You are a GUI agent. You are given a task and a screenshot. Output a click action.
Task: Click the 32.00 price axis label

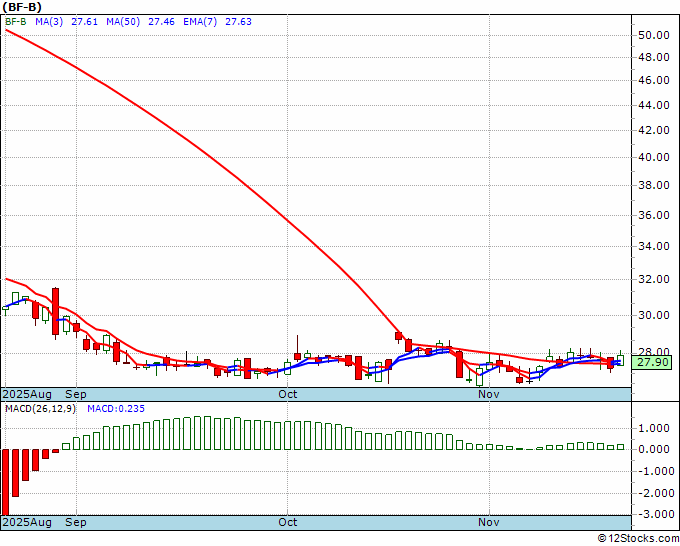tap(654, 279)
